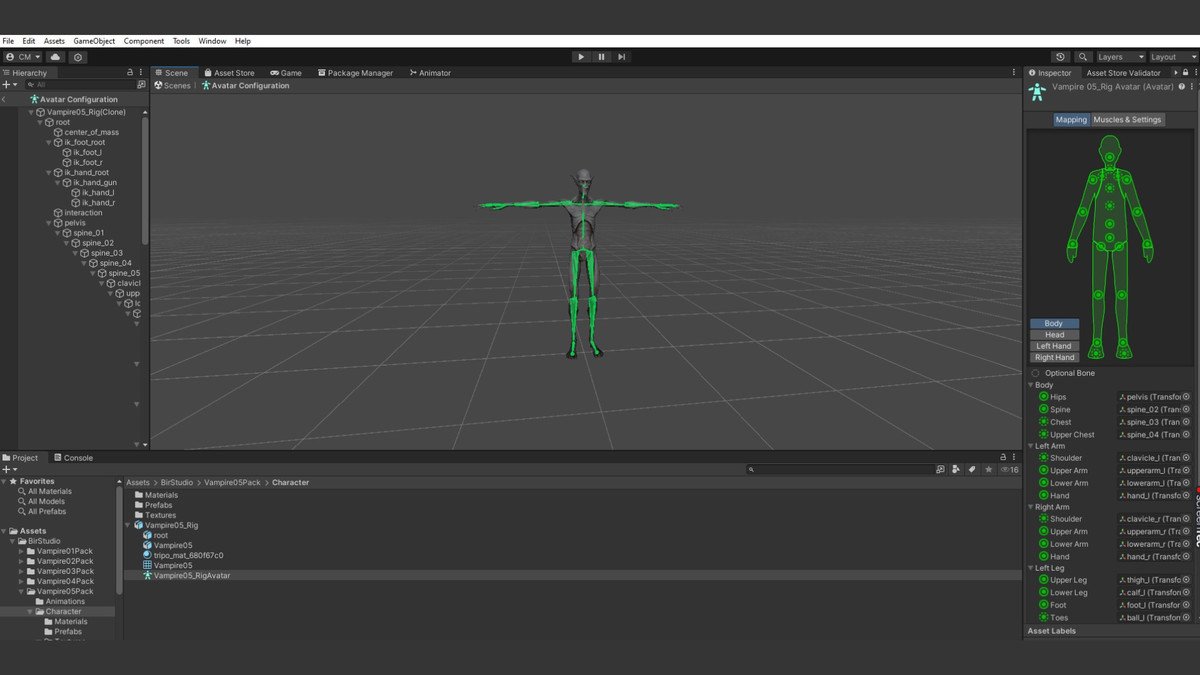Switch to the Package Manager tab

(x=355, y=72)
